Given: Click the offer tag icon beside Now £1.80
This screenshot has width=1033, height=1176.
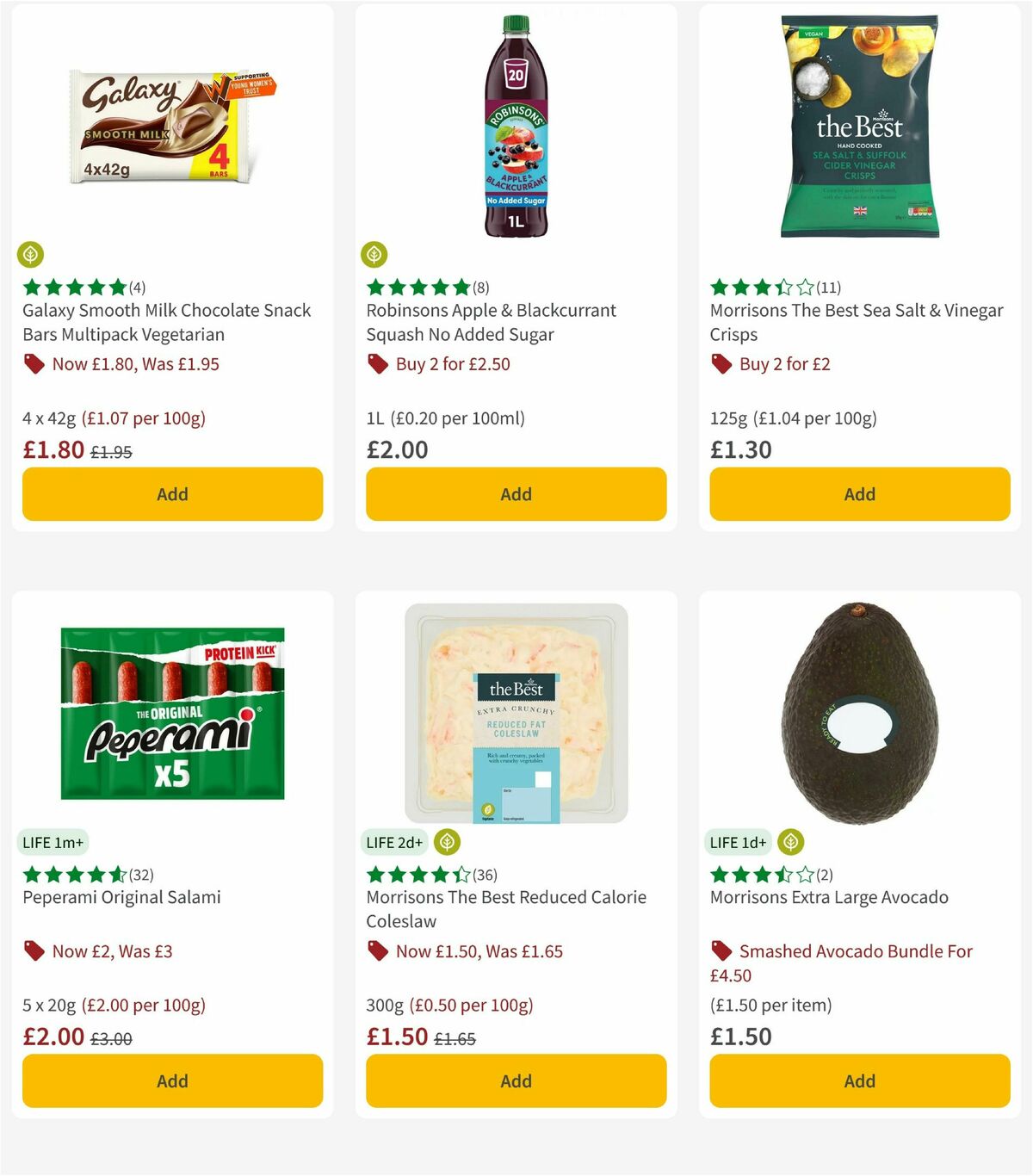Looking at the screenshot, I should 34,364.
